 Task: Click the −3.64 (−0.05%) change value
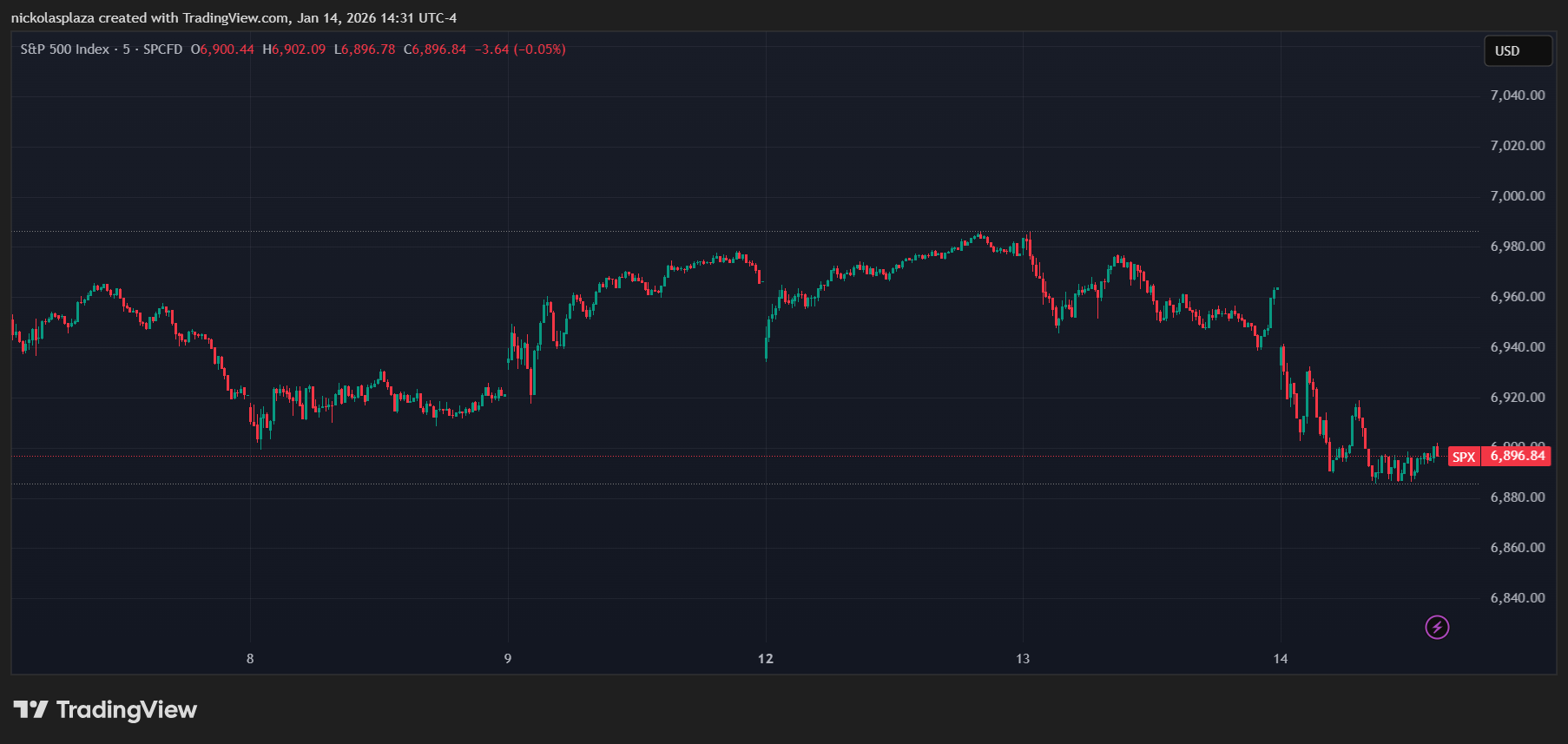[520, 49]
